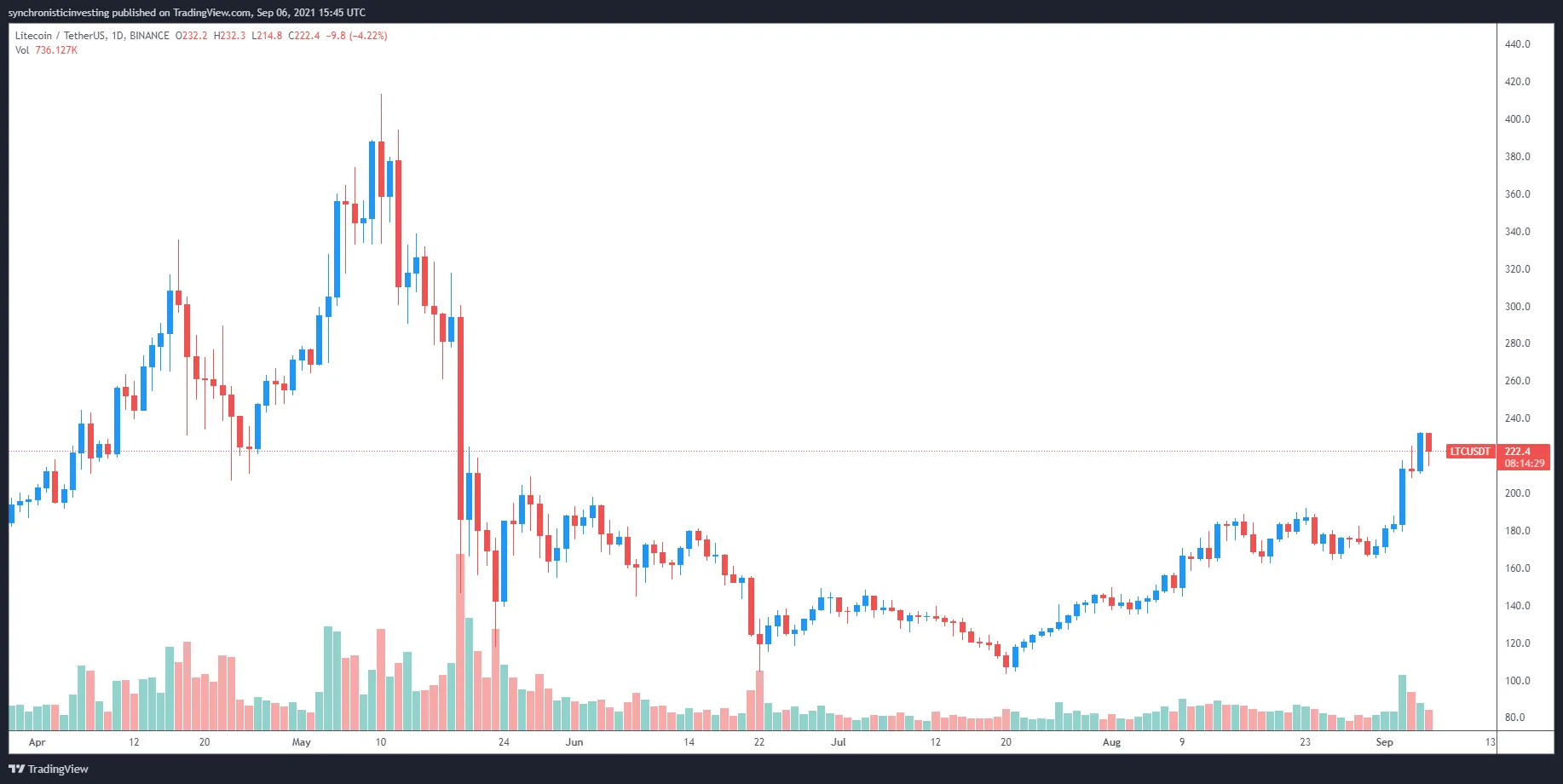Click the Jul date marker on time axis
Screen dimensions: 1563x784
(x=839, y=742)
